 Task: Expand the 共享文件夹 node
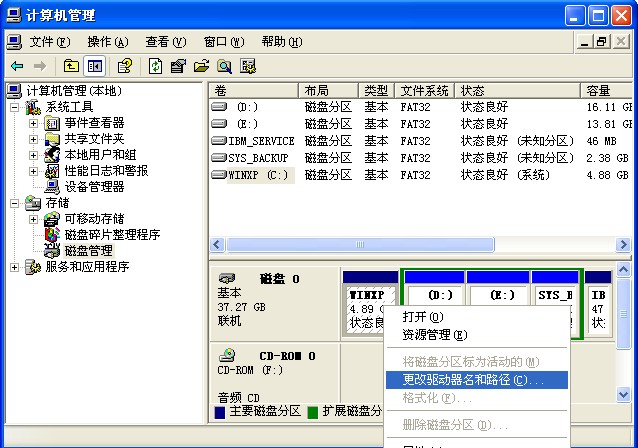tap(33, 139)
